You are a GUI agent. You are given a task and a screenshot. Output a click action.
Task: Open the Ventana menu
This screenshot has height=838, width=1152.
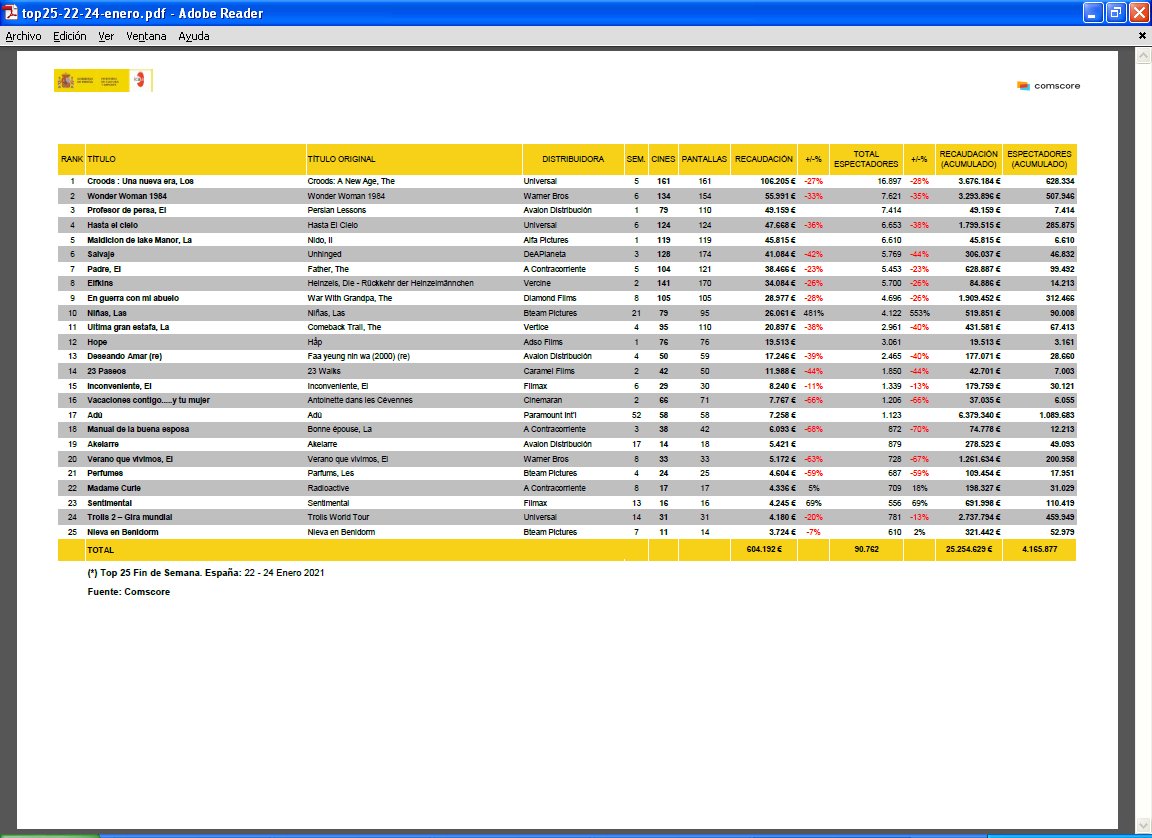(x=145, y=36)
